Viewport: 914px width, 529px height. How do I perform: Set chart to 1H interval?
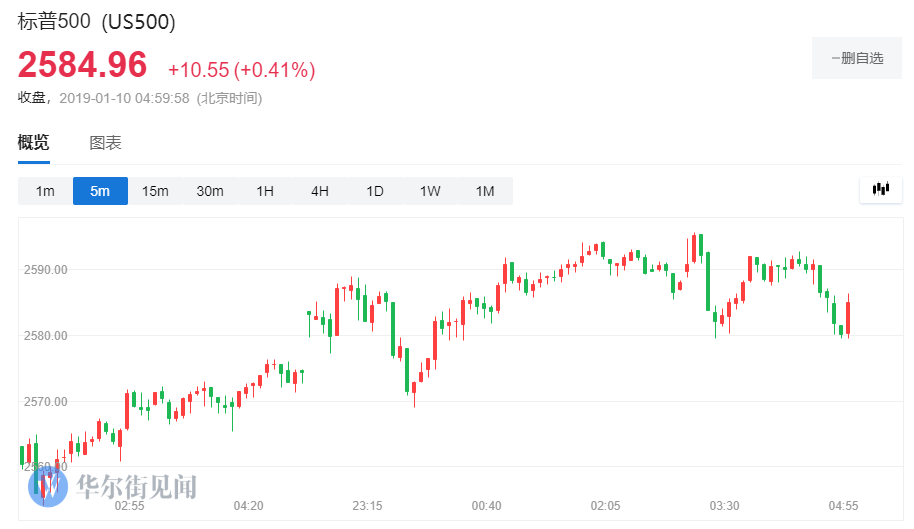coord(265,191)
